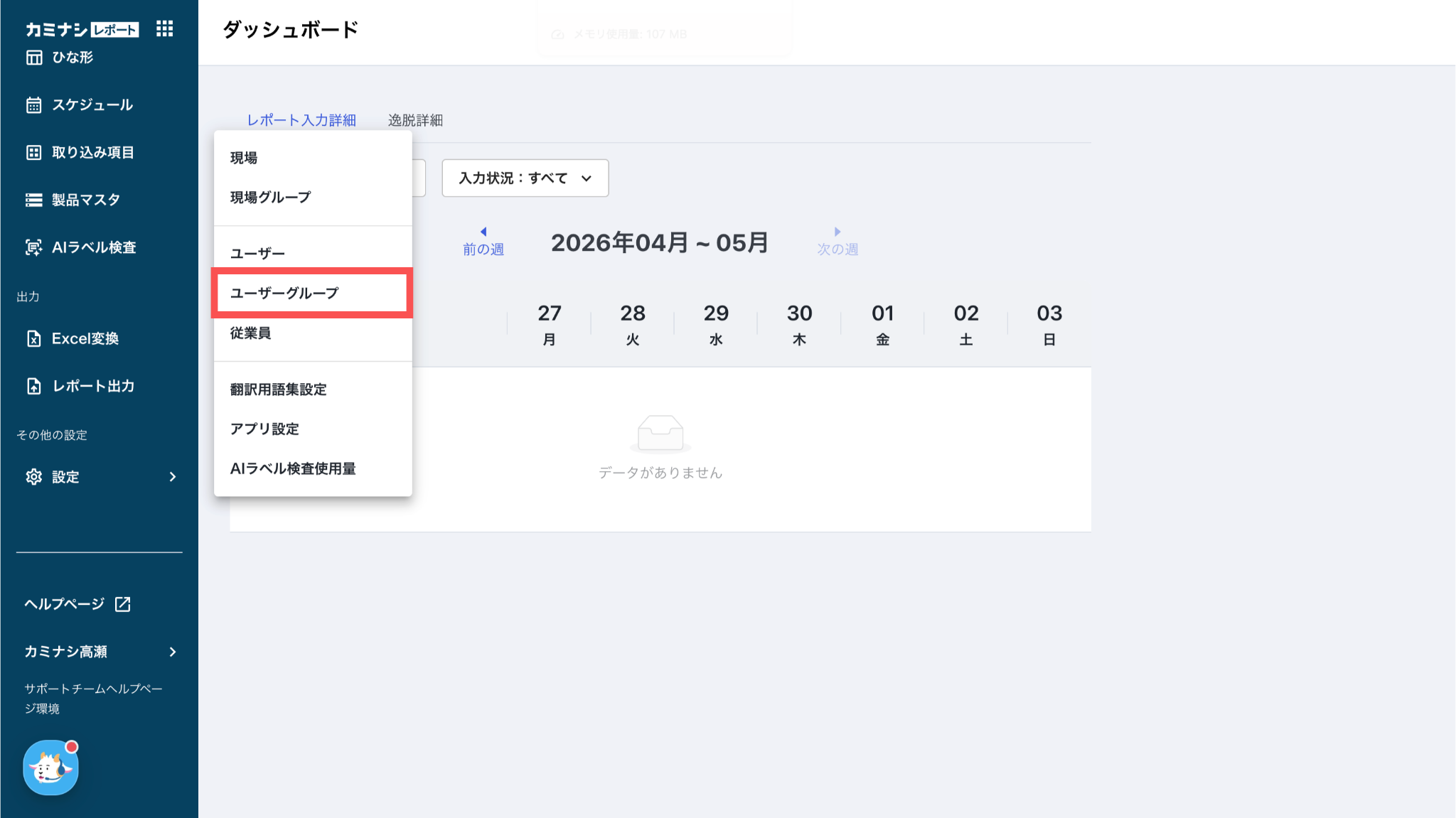Open the ひな形 template icon
This screenshot has height=818, width=1456.
coord(34,58)
